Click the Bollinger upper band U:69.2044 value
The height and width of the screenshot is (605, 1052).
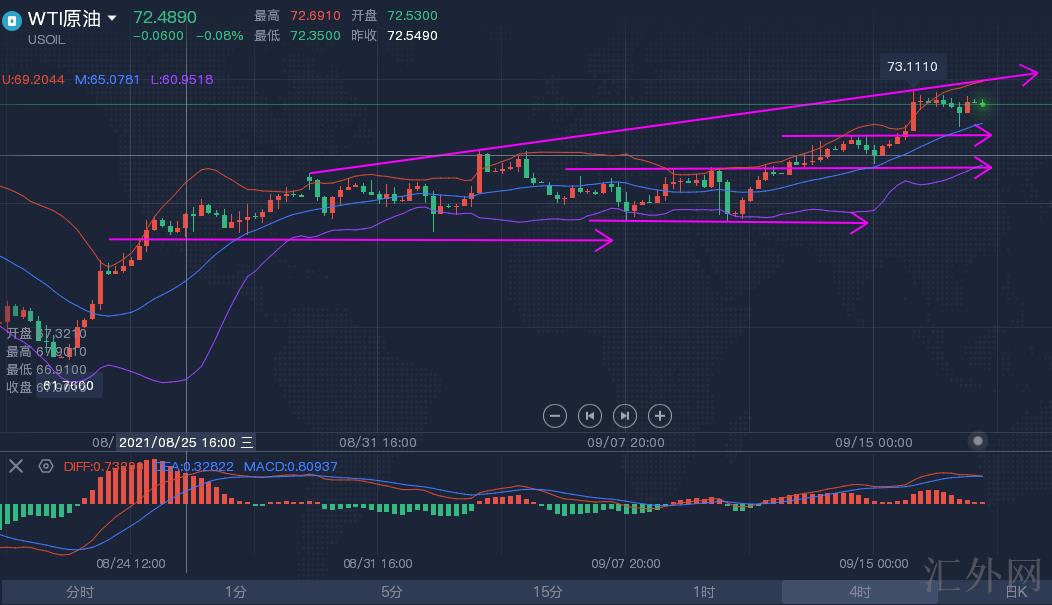(34, 79)
